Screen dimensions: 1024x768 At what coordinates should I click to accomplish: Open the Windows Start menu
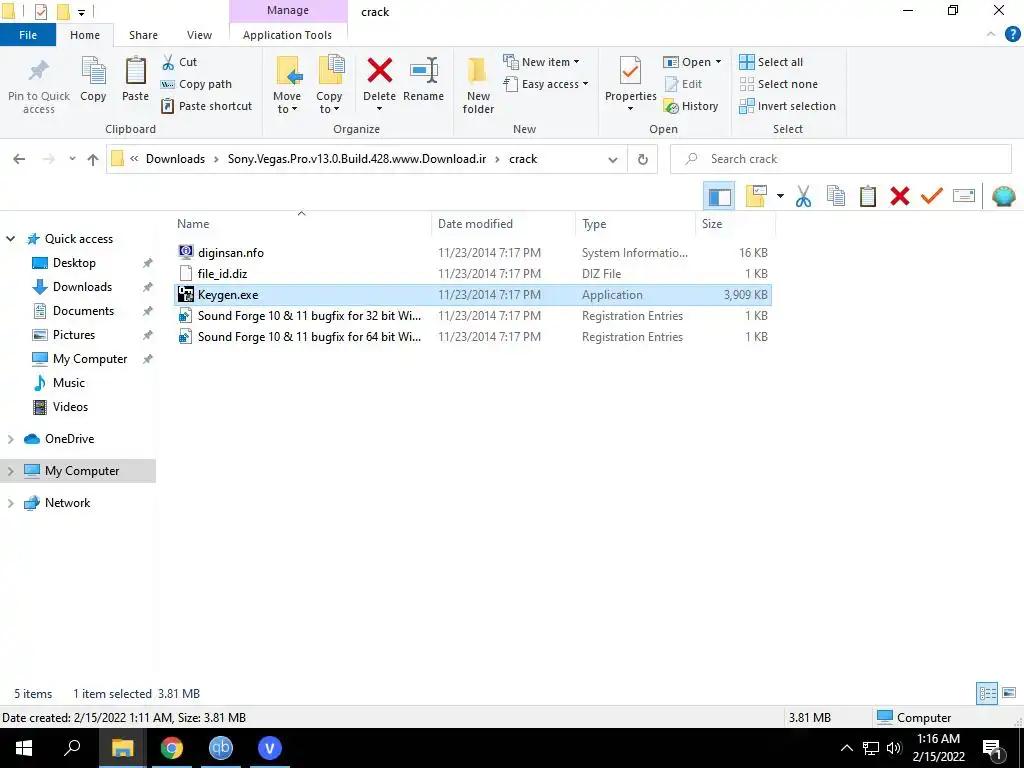pyautogui.click(x=24, y=748)
